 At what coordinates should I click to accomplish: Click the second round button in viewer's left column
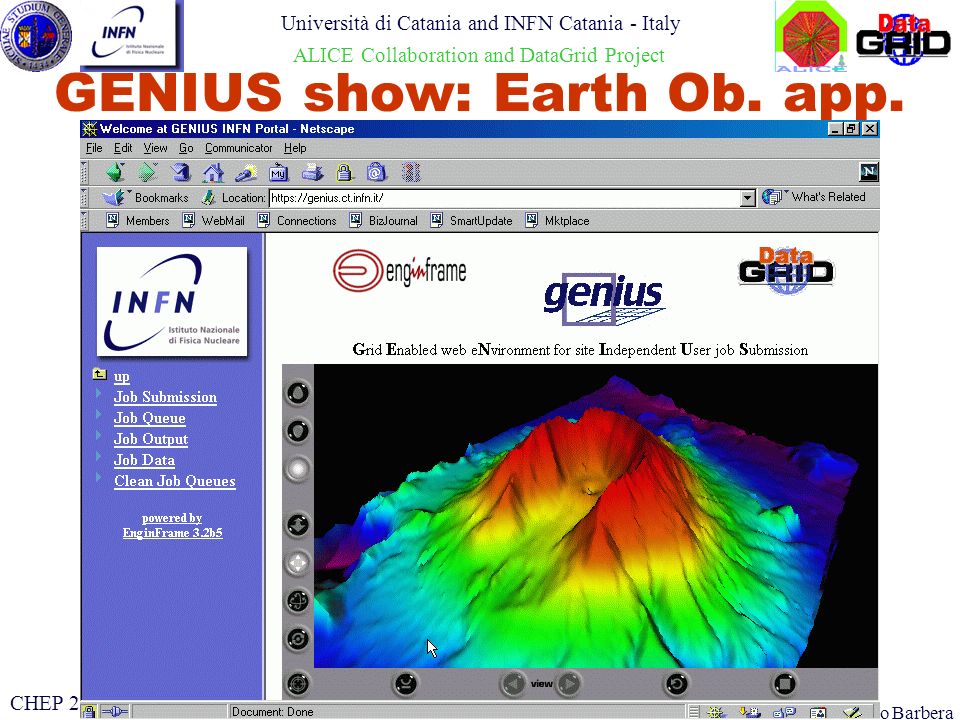pos(298,431)
